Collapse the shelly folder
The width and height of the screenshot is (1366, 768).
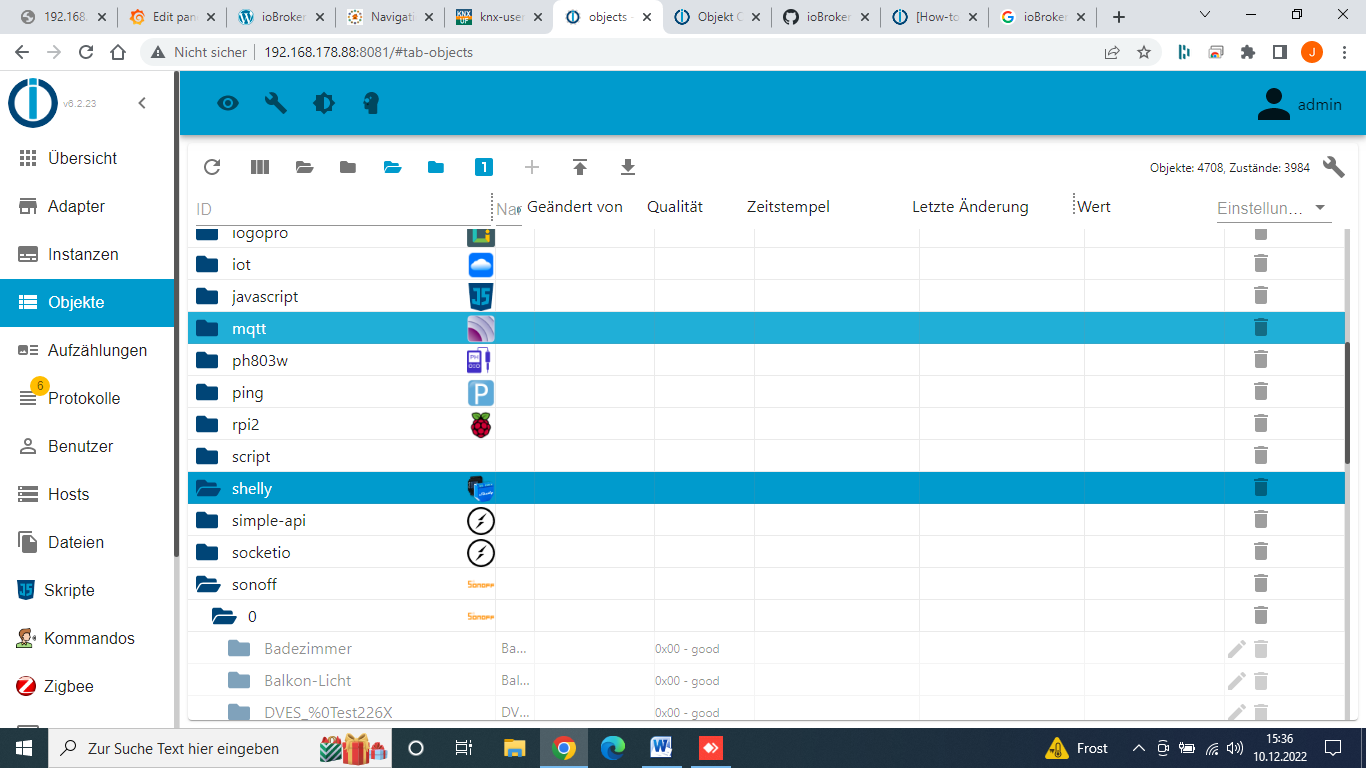[207, 488]
